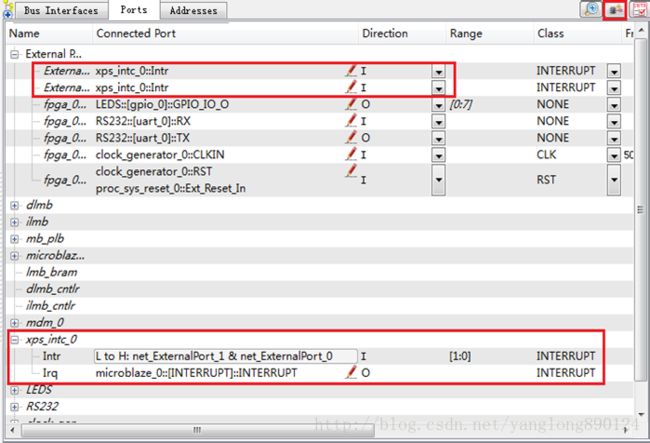Expand the mb_plb tree node
This screenshot has height=443, width=650.
pyautogui.click(x=15, y=239)
